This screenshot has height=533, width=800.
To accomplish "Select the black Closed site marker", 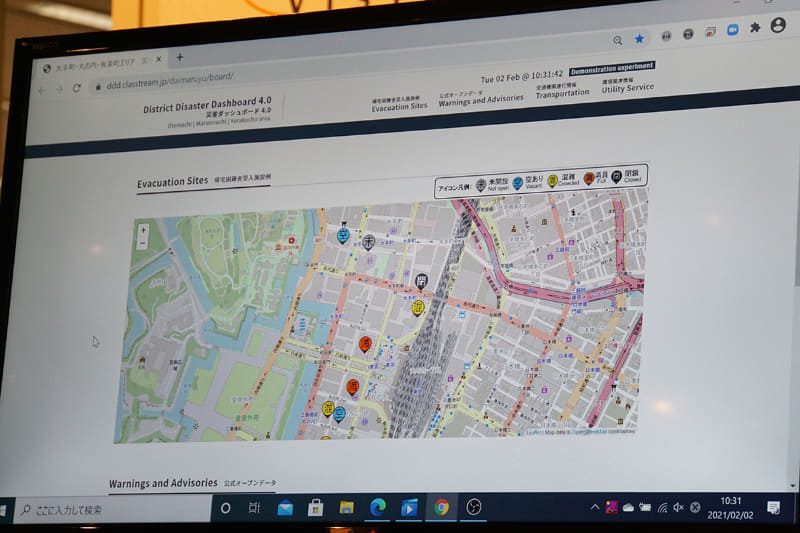I will [421, 281].
